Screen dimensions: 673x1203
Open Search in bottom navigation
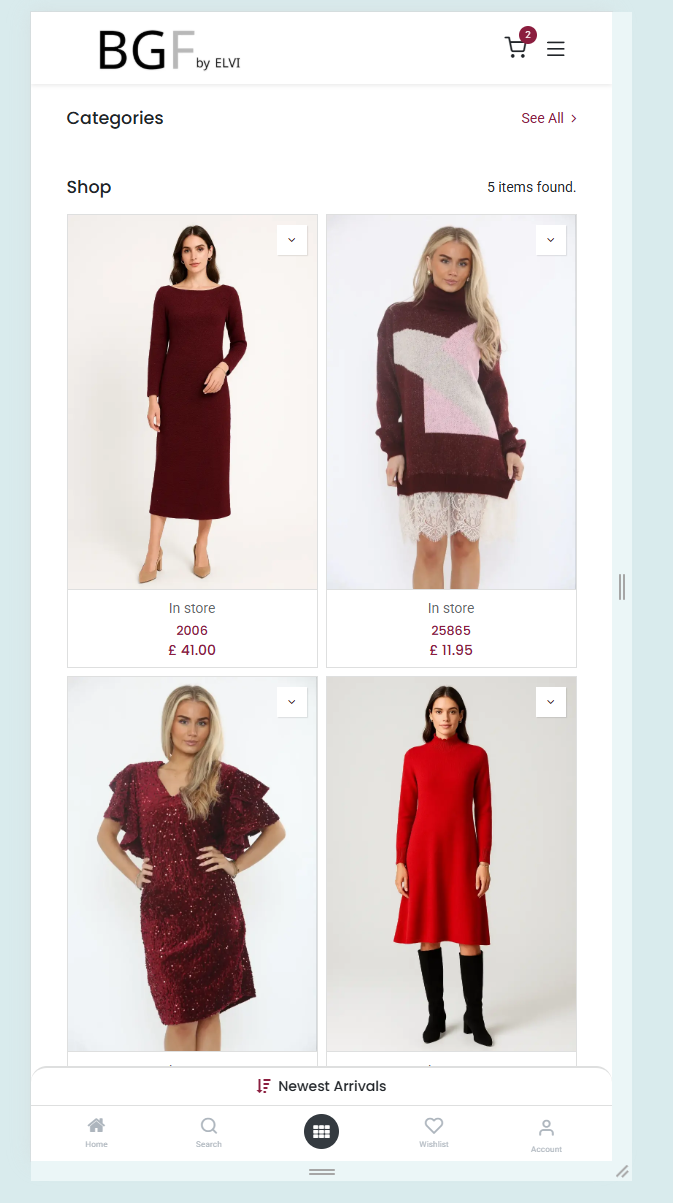(x=209, y=1132)
